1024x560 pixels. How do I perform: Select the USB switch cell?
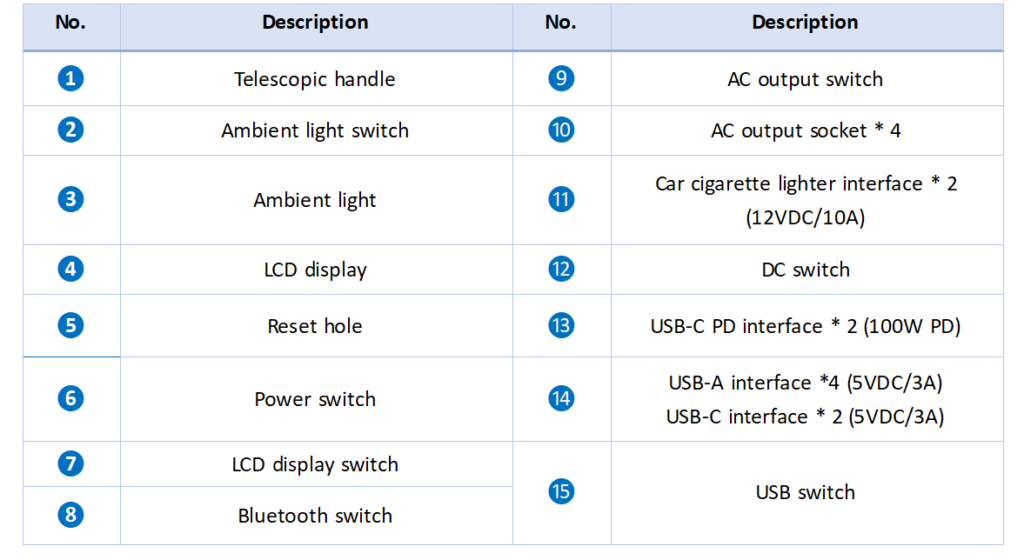[x=807, y=493]
